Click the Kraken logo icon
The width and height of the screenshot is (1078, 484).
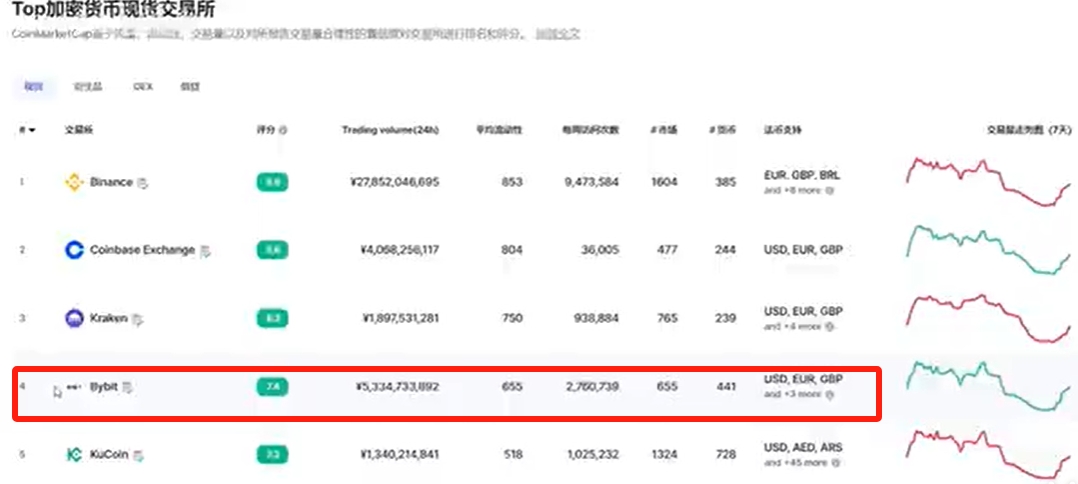pos(74,318)
